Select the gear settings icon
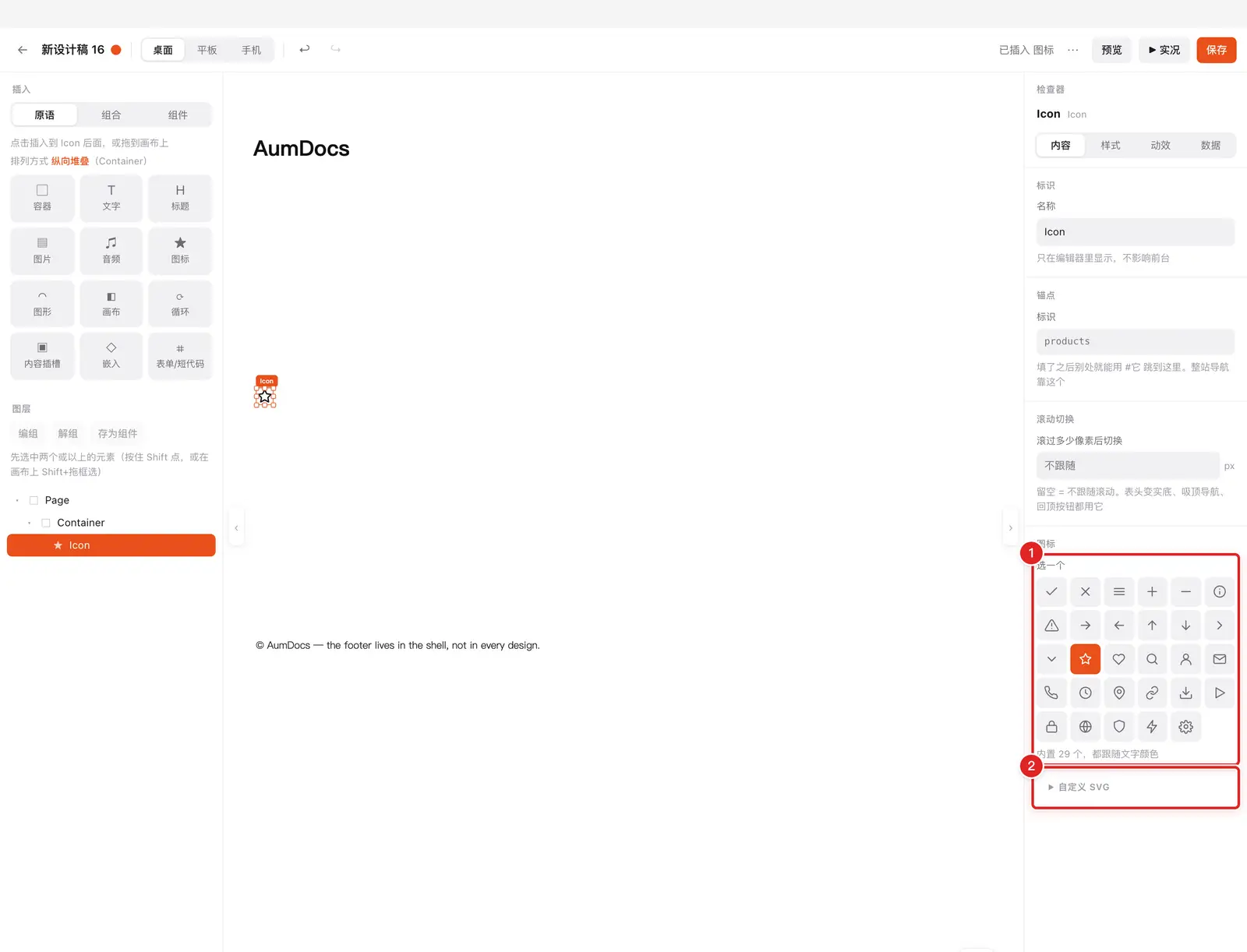The height and width of the screenshot is (952, 1247). point(1185,727)
